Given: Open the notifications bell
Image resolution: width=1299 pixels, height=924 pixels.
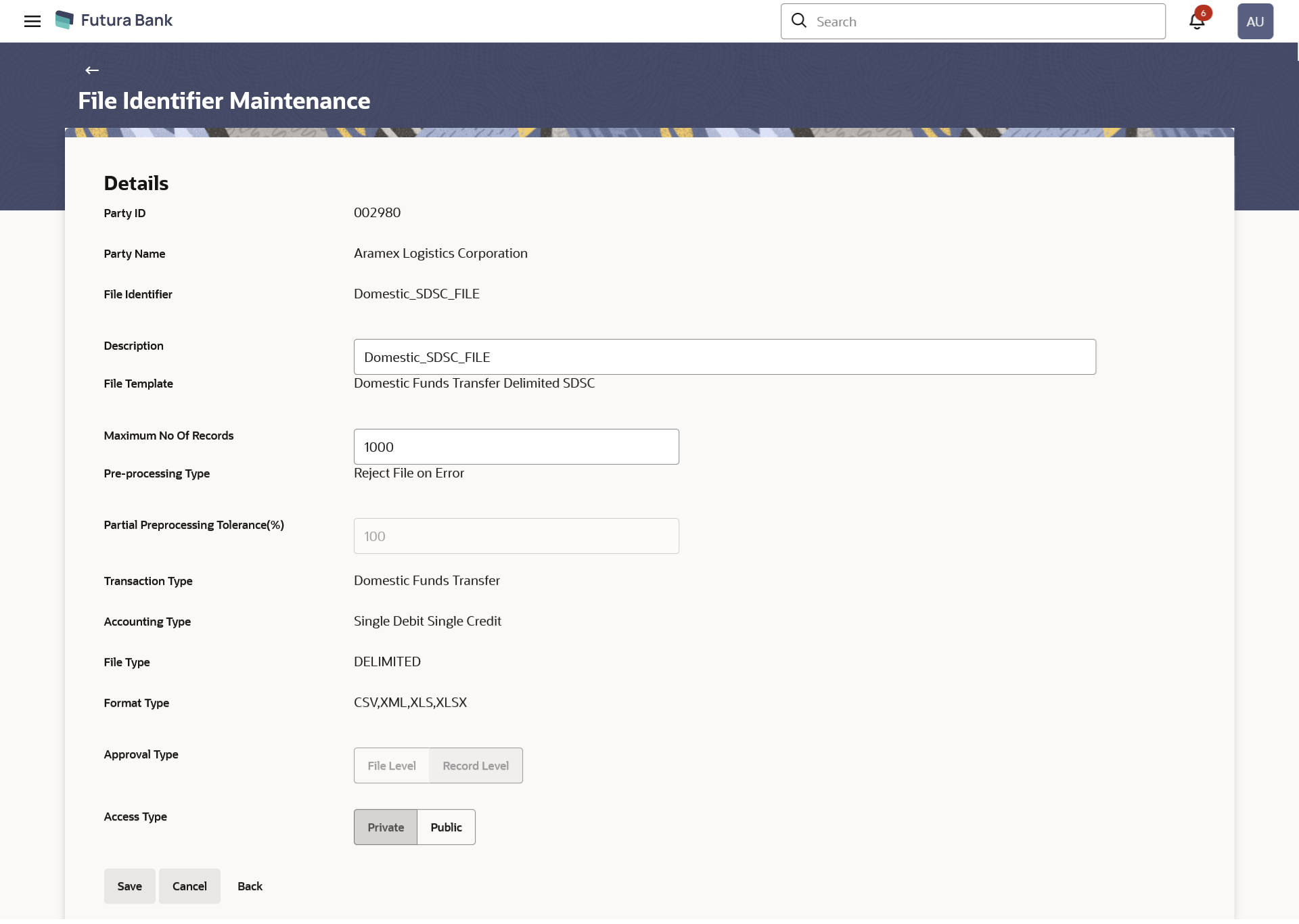Looking at the screenshot, I should 1196,22.
